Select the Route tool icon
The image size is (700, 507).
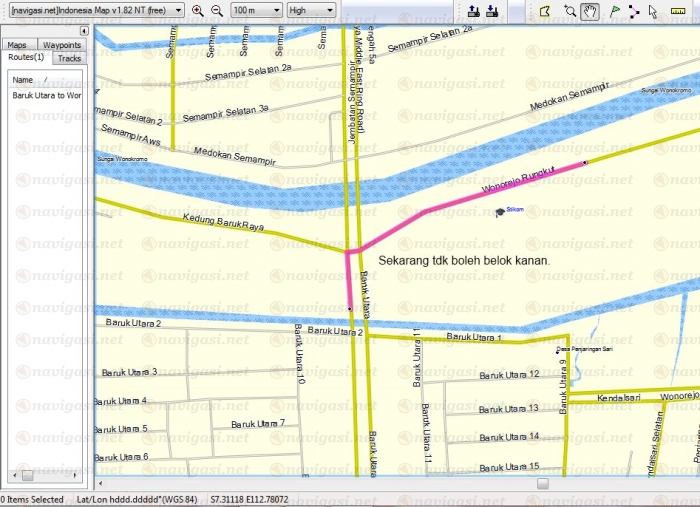click(633, 10)
